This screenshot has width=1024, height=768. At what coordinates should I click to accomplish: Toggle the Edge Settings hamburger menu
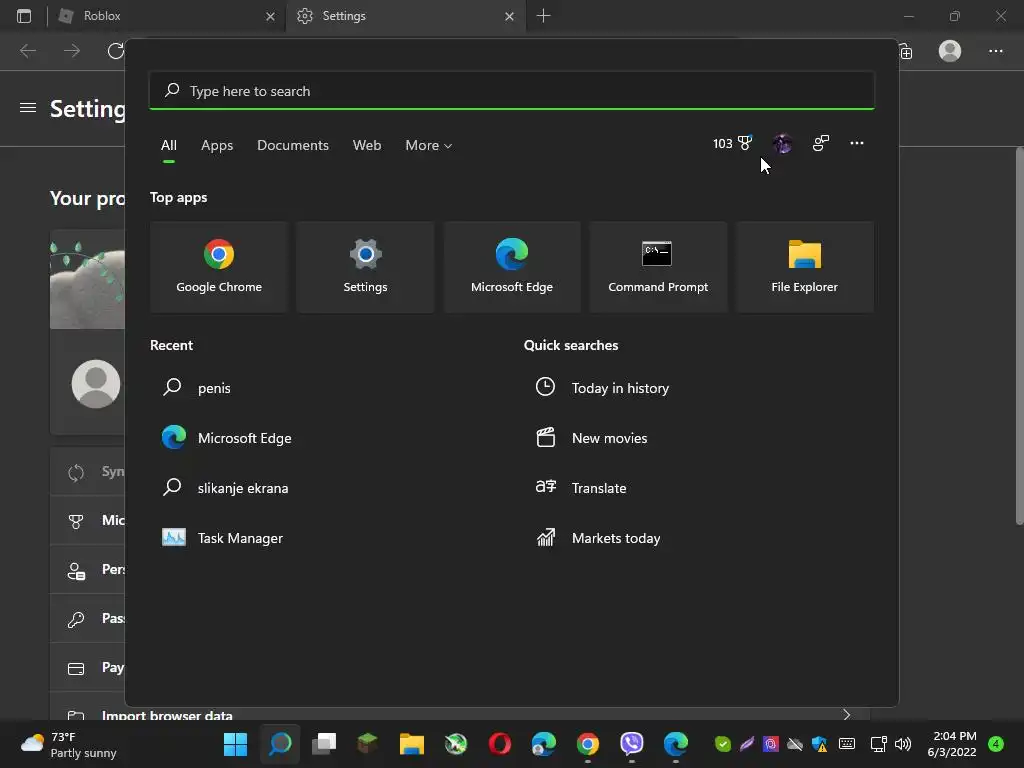(28, 108)
